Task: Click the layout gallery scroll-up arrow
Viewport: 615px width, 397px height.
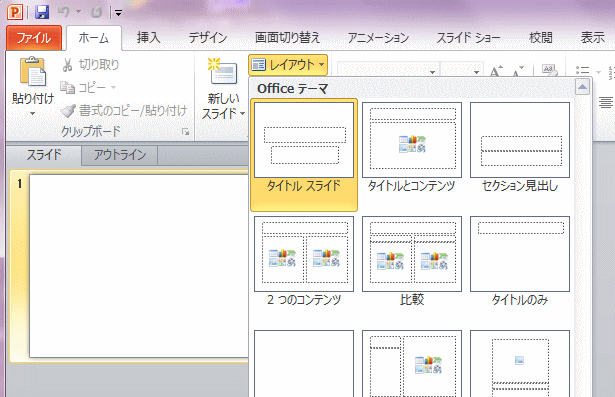Action: coord(582,87)
